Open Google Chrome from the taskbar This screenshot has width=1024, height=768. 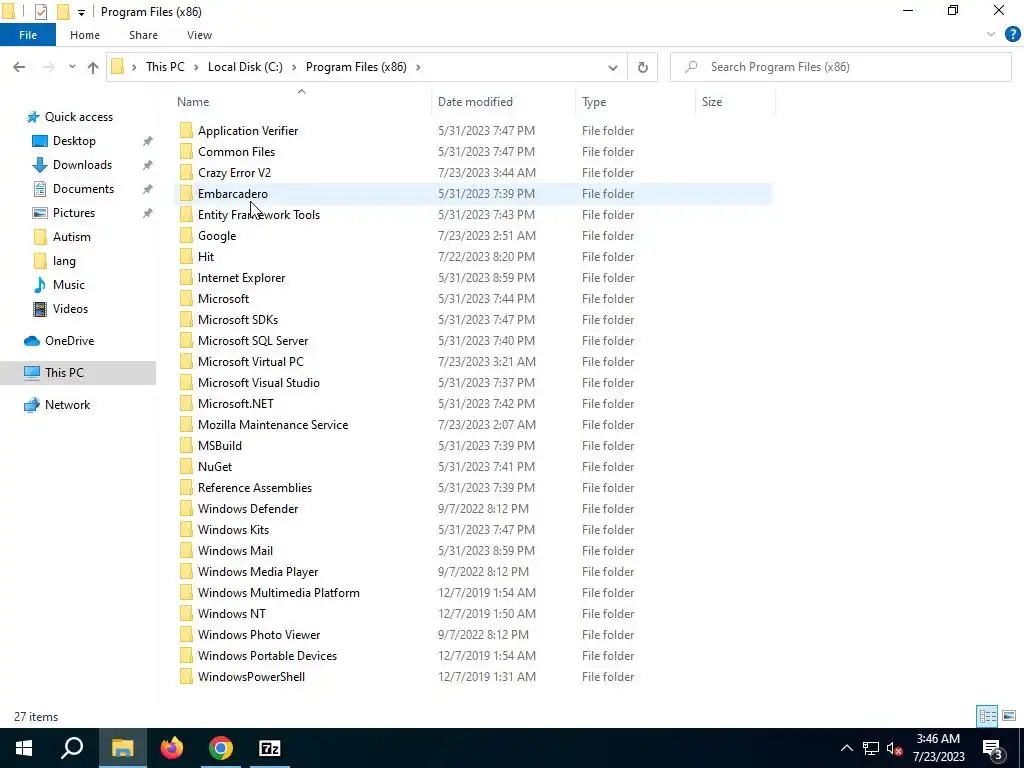click(x=221, y=748)
